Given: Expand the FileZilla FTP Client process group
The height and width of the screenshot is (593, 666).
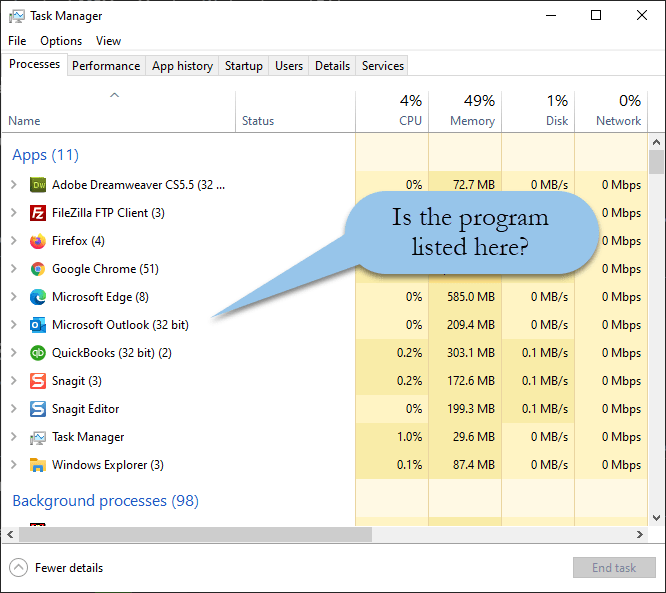Looking at the screenshot, I should (14, 213).
